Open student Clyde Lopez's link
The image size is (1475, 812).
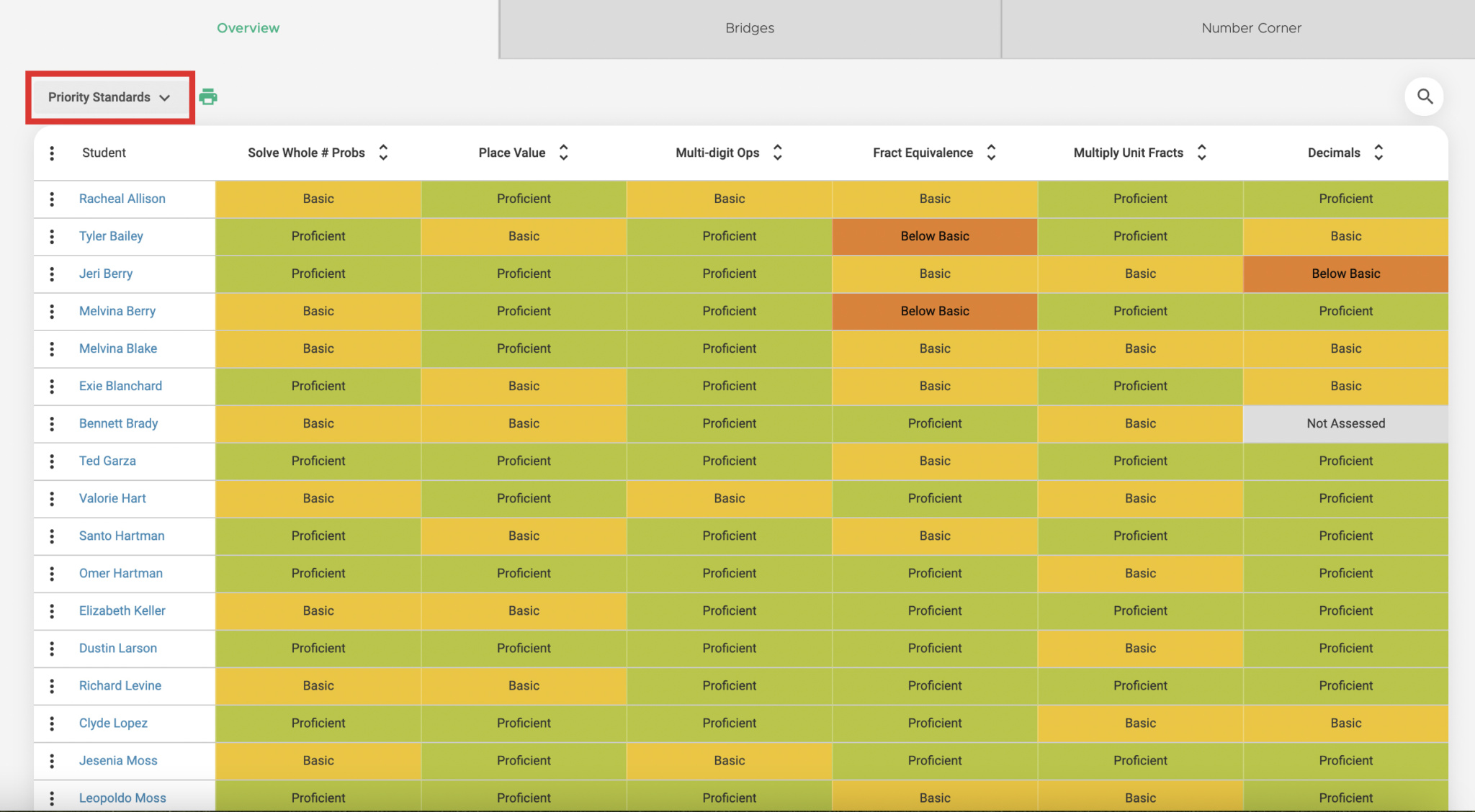tap(113, 723)
